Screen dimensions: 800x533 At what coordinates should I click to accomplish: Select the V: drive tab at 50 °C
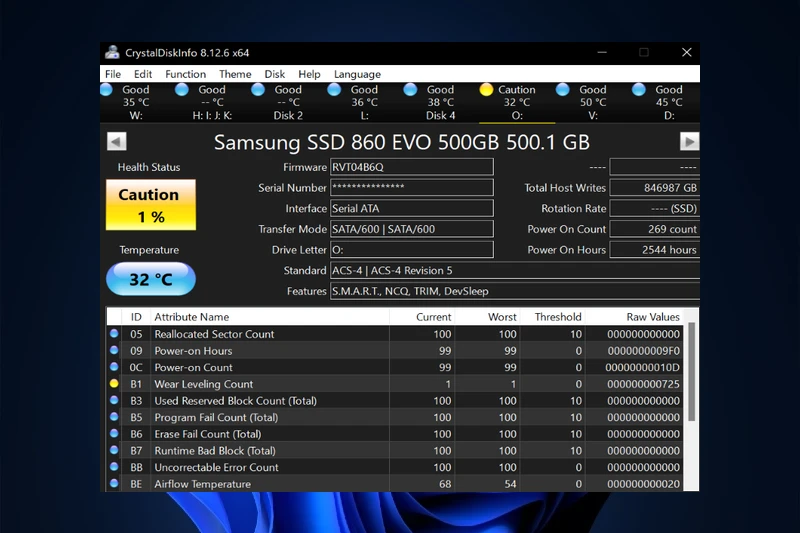593,103
